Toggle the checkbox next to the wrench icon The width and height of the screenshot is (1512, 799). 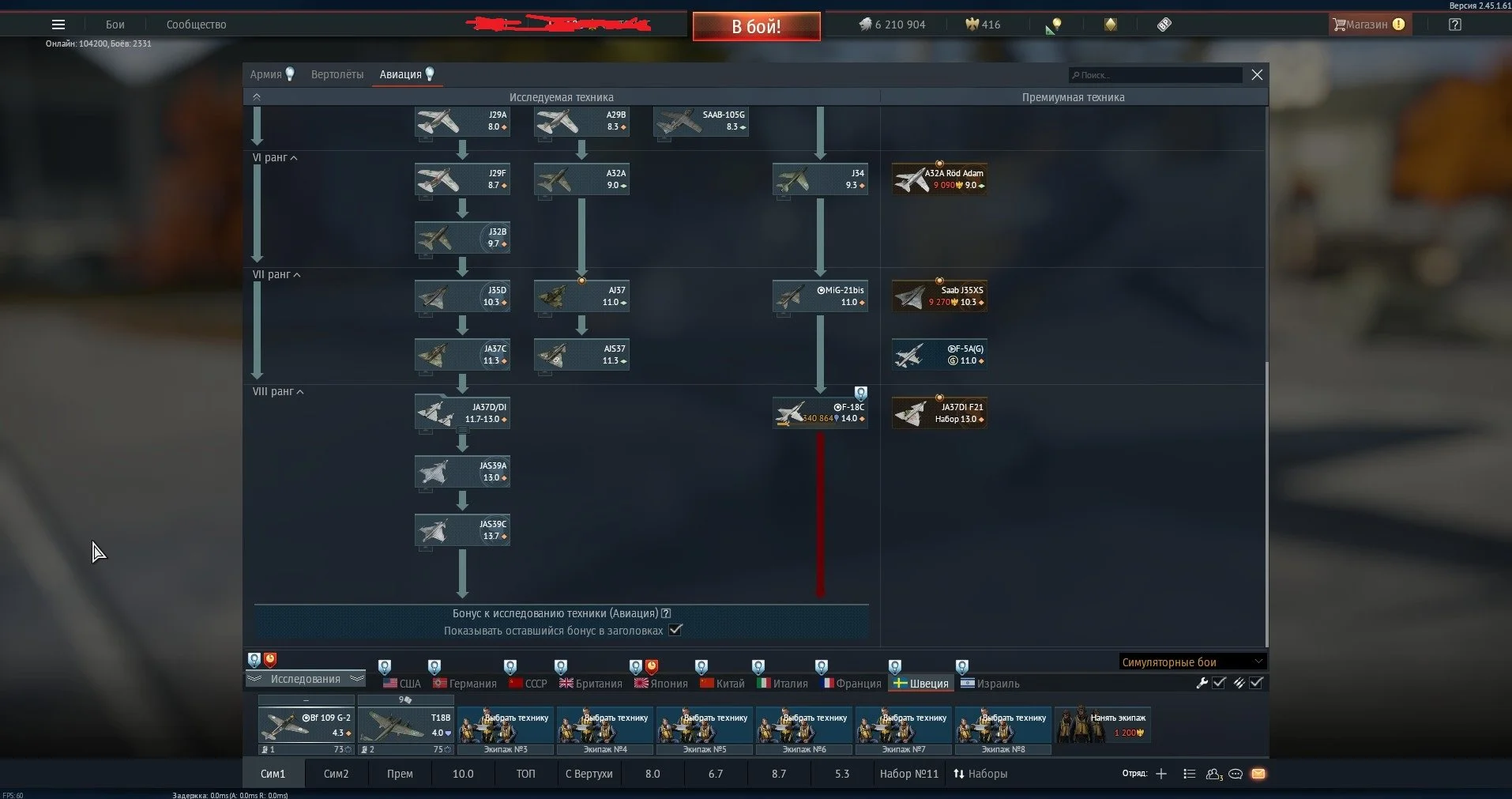coord(1219,683)
